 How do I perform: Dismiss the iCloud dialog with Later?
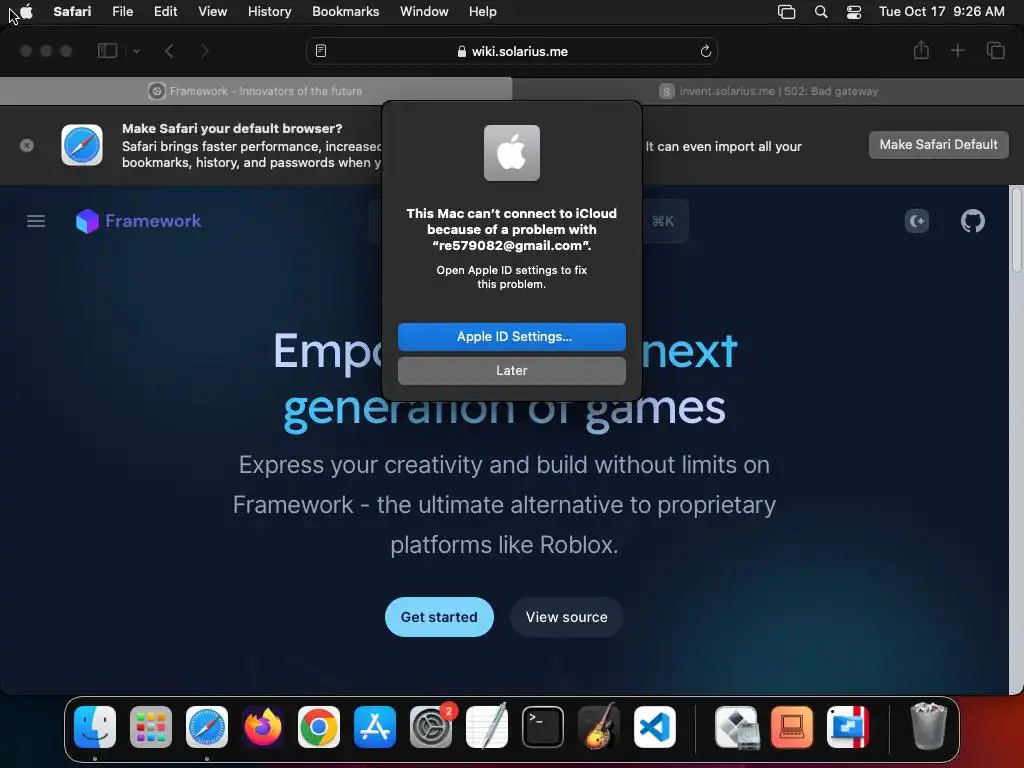(x=511, y=370)
